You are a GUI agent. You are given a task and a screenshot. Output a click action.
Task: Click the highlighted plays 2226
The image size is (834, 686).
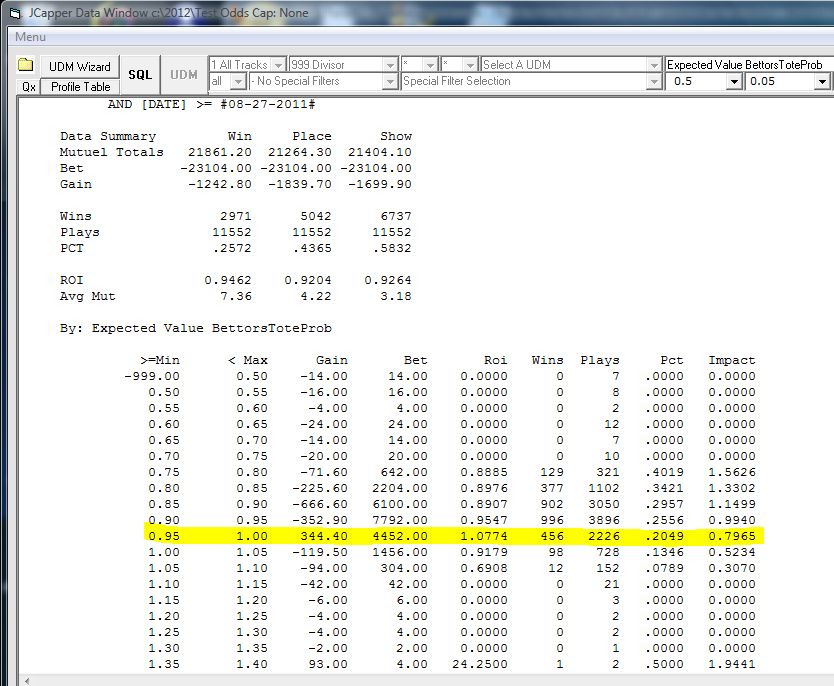(x=604, y=536)
